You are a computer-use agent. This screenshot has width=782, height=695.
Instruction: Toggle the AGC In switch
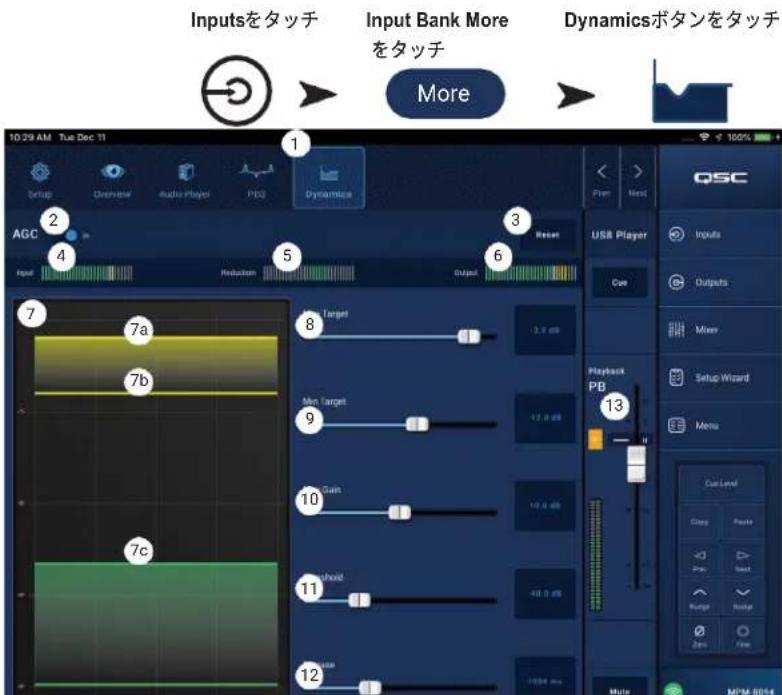[72, 235]
